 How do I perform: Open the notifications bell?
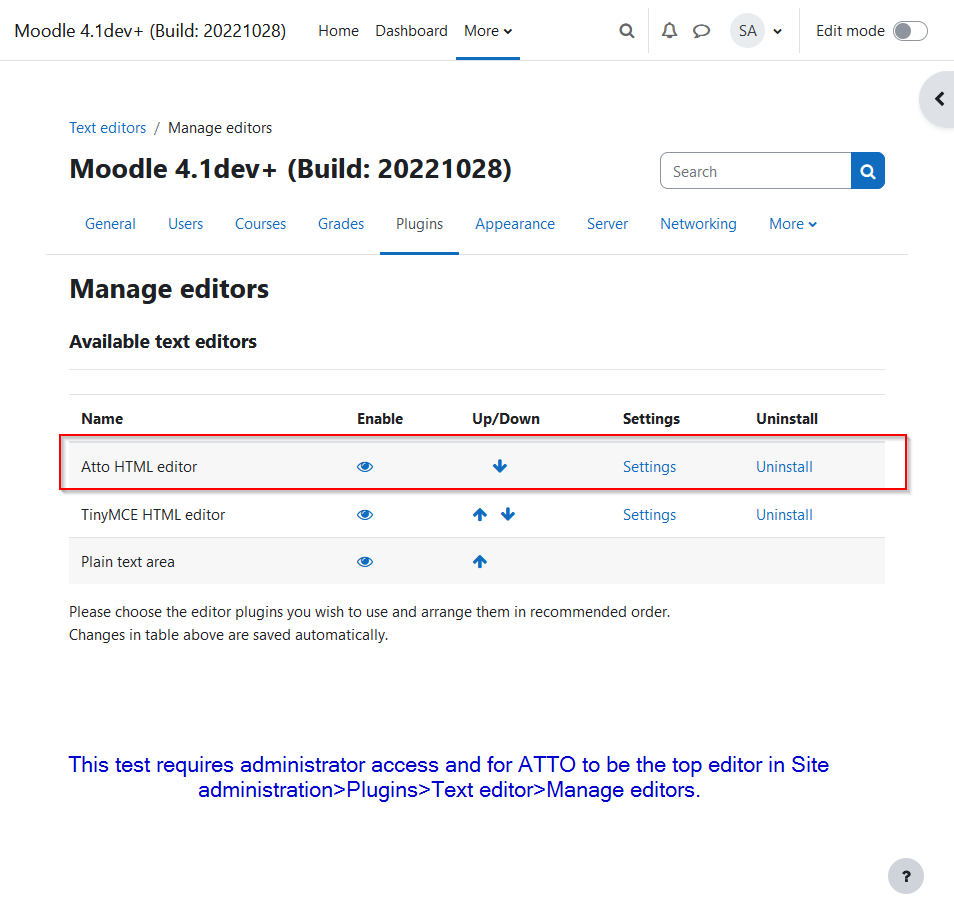tap(669, 31)
